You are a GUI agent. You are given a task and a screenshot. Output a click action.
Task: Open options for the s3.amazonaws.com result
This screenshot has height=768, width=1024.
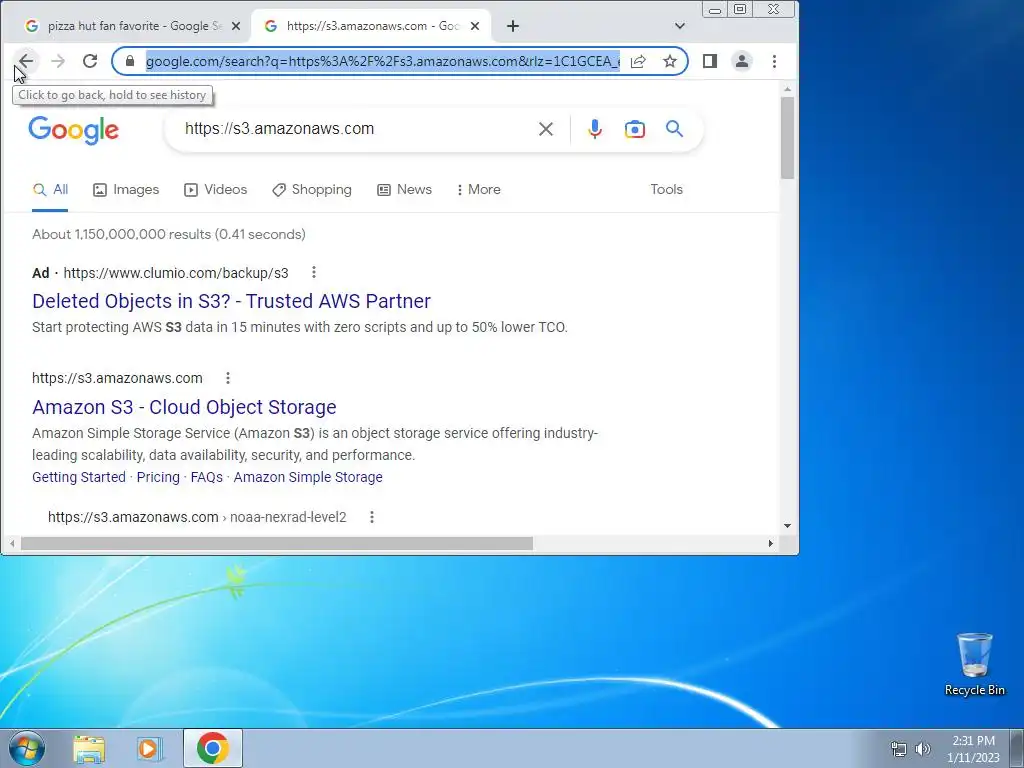[x=228, y=378]
